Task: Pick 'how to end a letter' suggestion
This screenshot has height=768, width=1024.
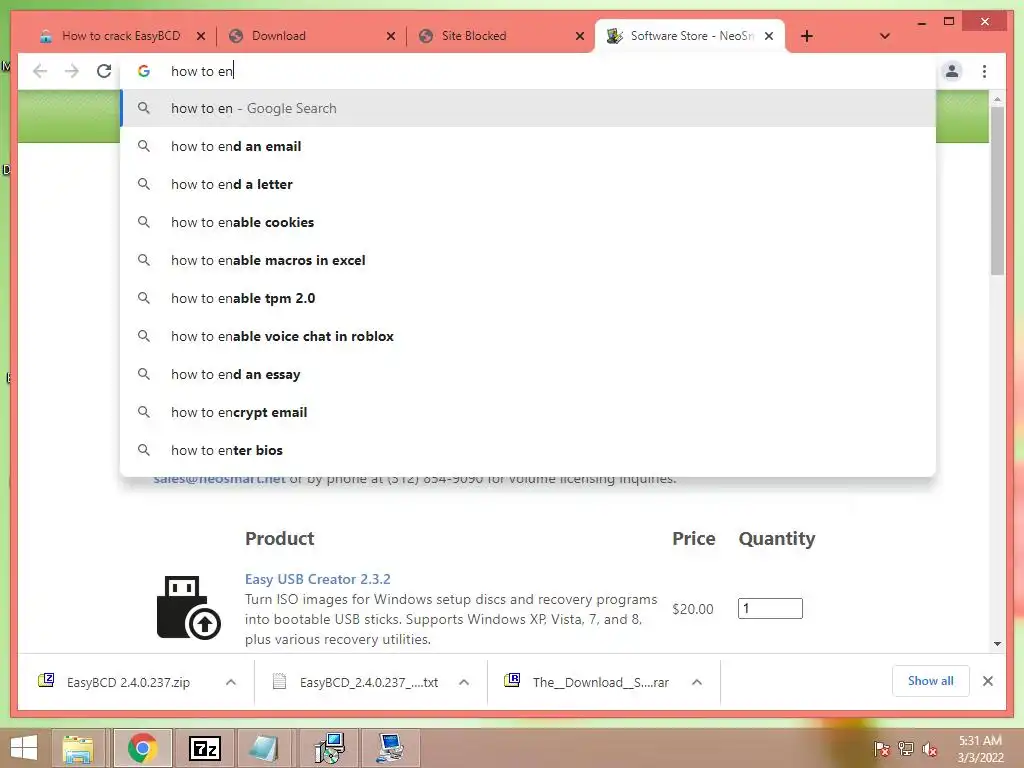Action: [528, 184]
